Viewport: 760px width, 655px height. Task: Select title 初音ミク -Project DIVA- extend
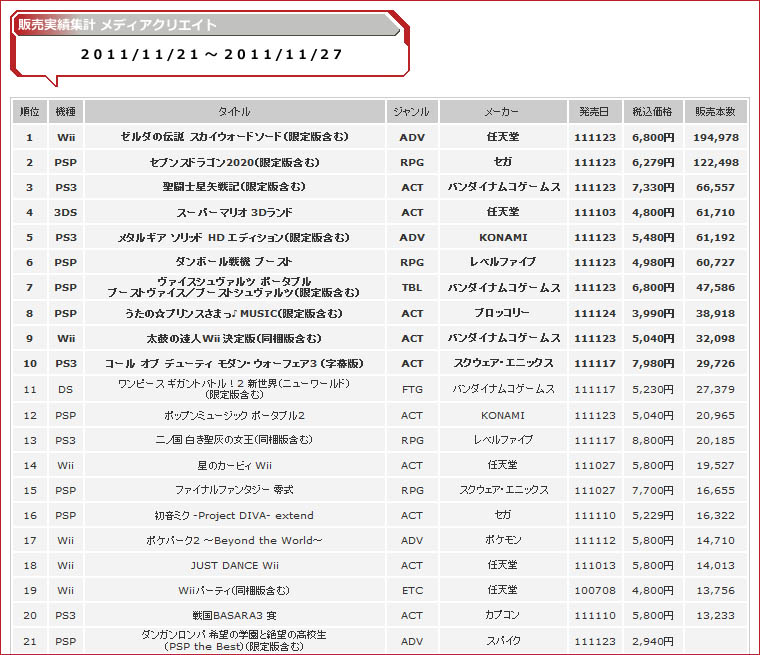pos(235,515)
